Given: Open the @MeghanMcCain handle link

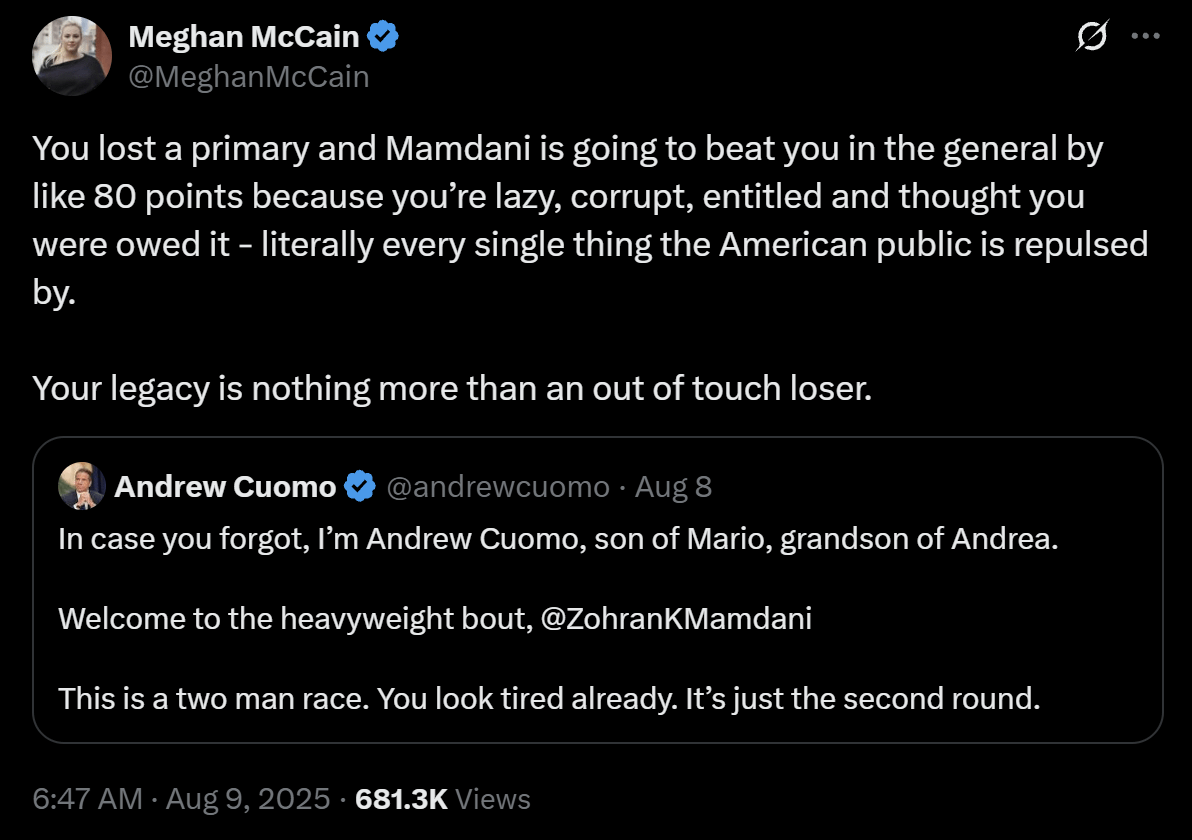Looking at the screenshot, I should [x=249, y=77].
